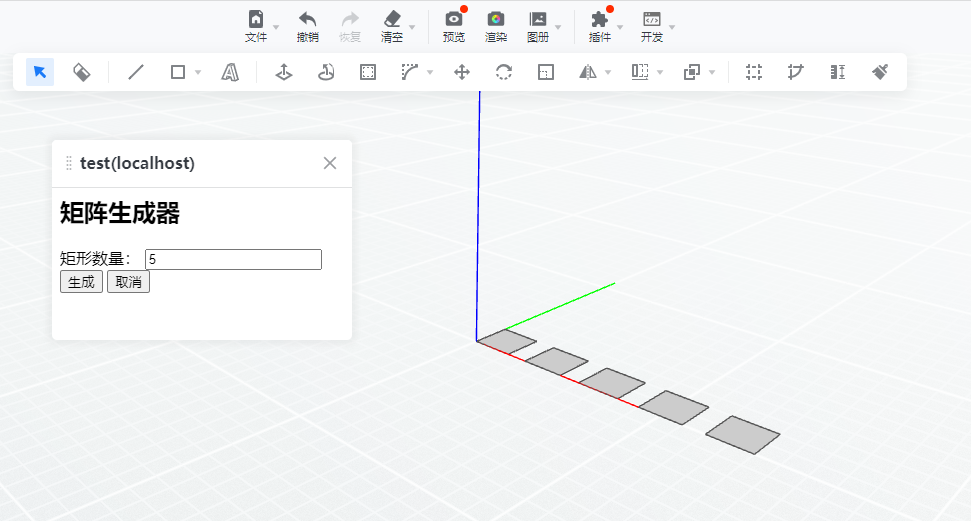Select the arrow selection tool
The image size is (971, 521).
(40, 72)
